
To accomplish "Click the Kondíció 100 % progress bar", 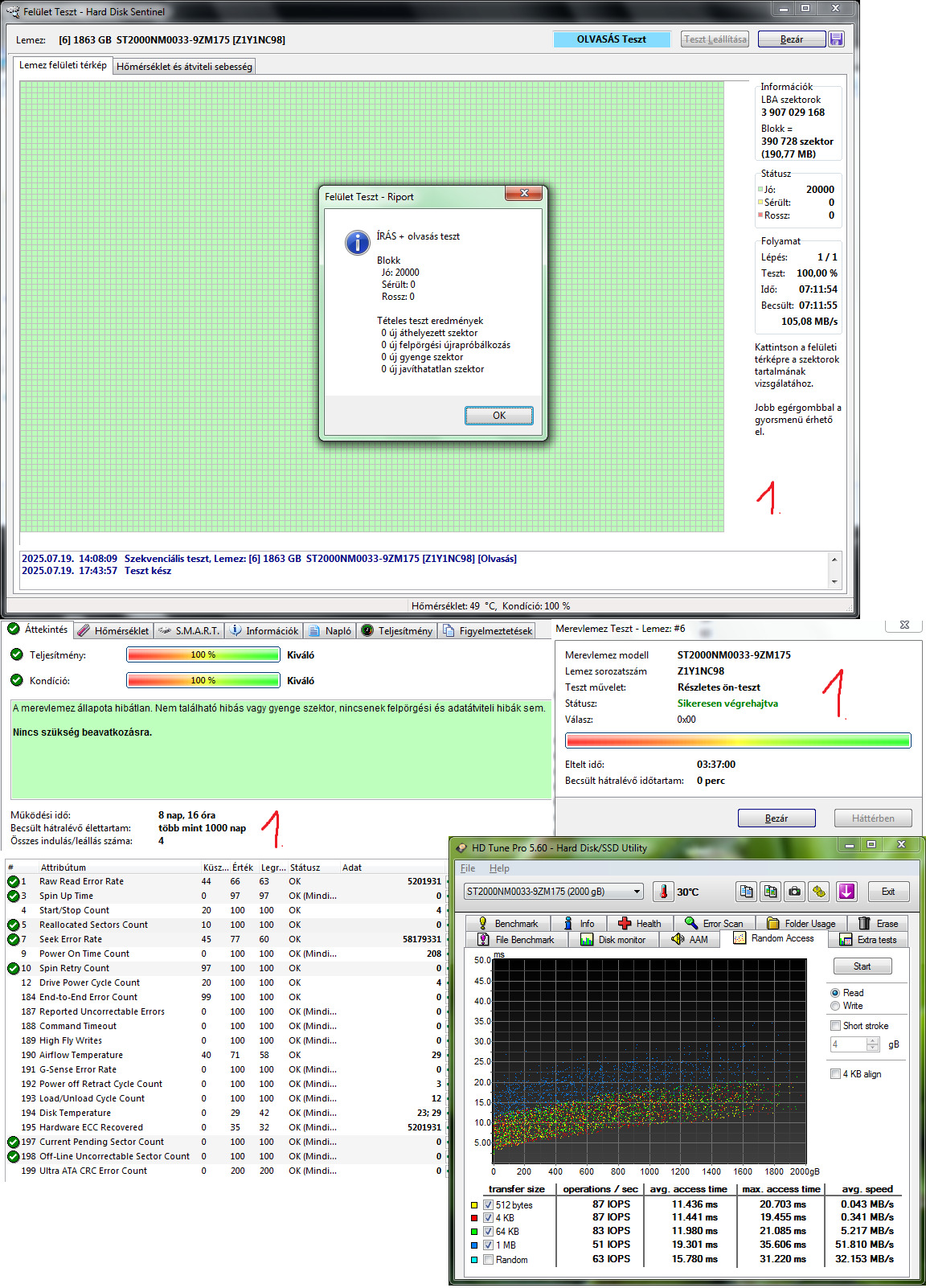I will [203, 680].
